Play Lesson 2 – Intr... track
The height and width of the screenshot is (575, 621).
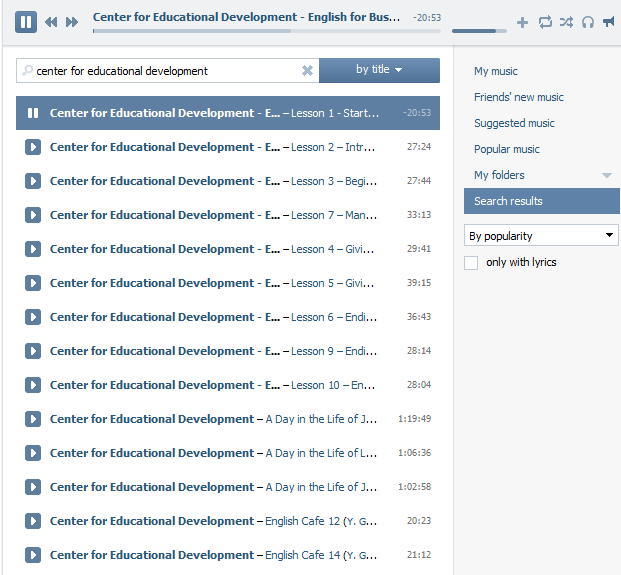[33, 147]
